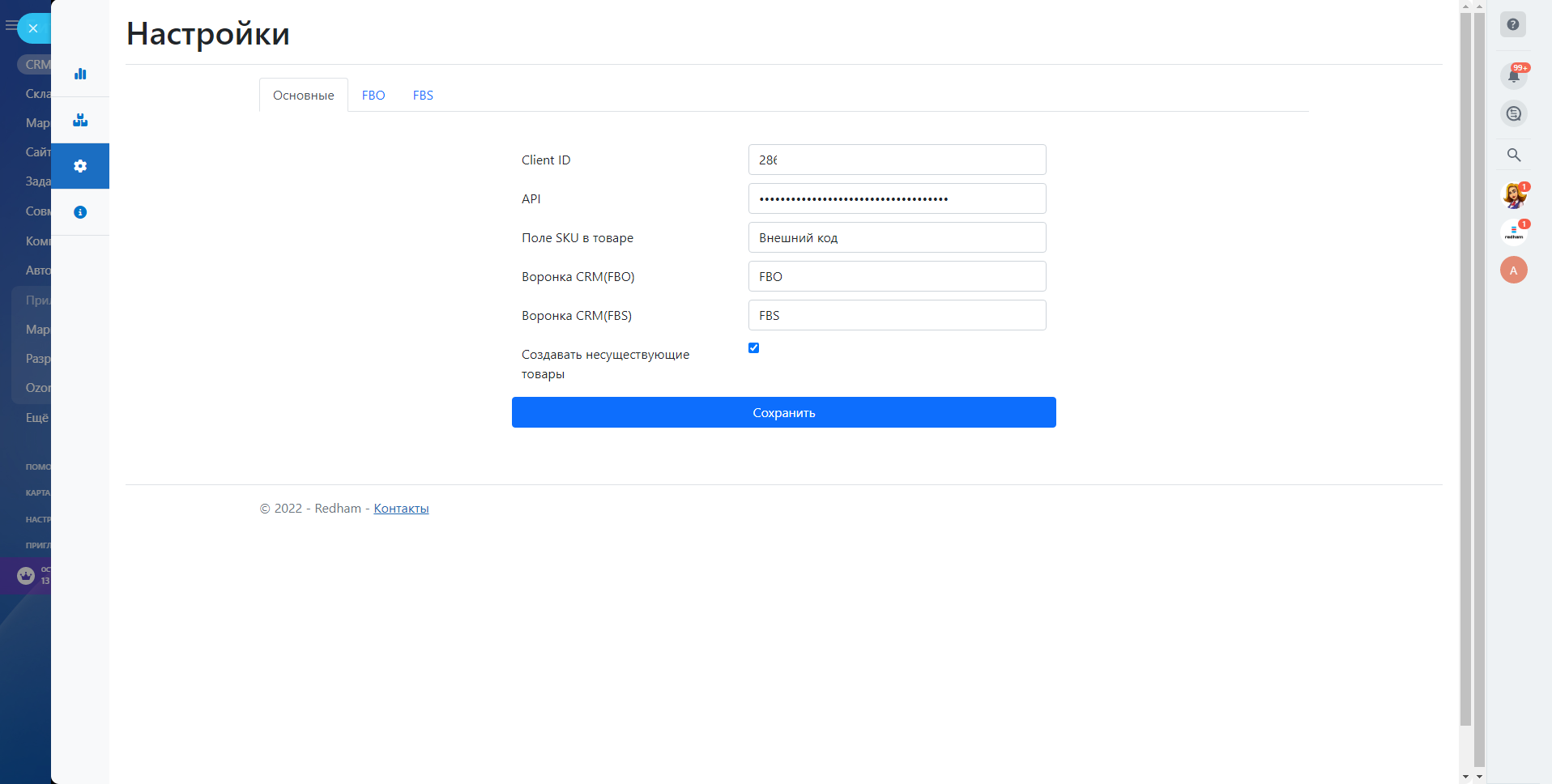Open the redham chat avatar

tap(1513, 232)
